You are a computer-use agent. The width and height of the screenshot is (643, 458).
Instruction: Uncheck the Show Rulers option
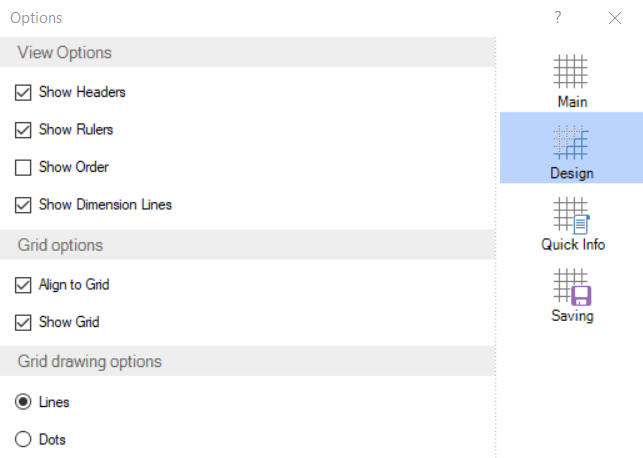[x=24, y=129]
